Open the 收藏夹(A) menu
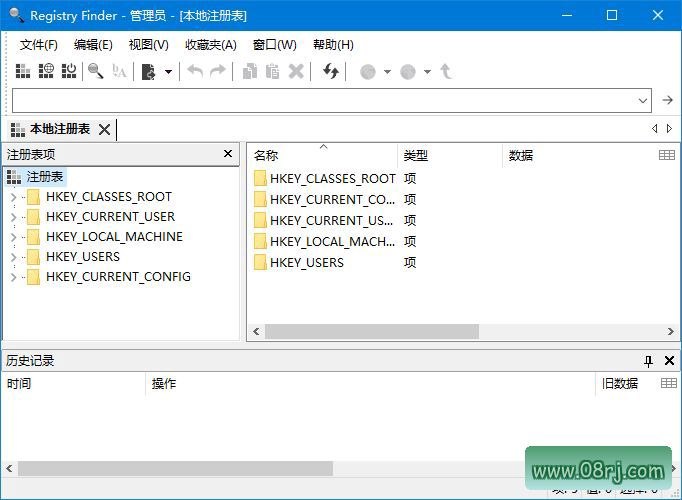Viewport: 682px width, 500px height. [x=211, y=45]
